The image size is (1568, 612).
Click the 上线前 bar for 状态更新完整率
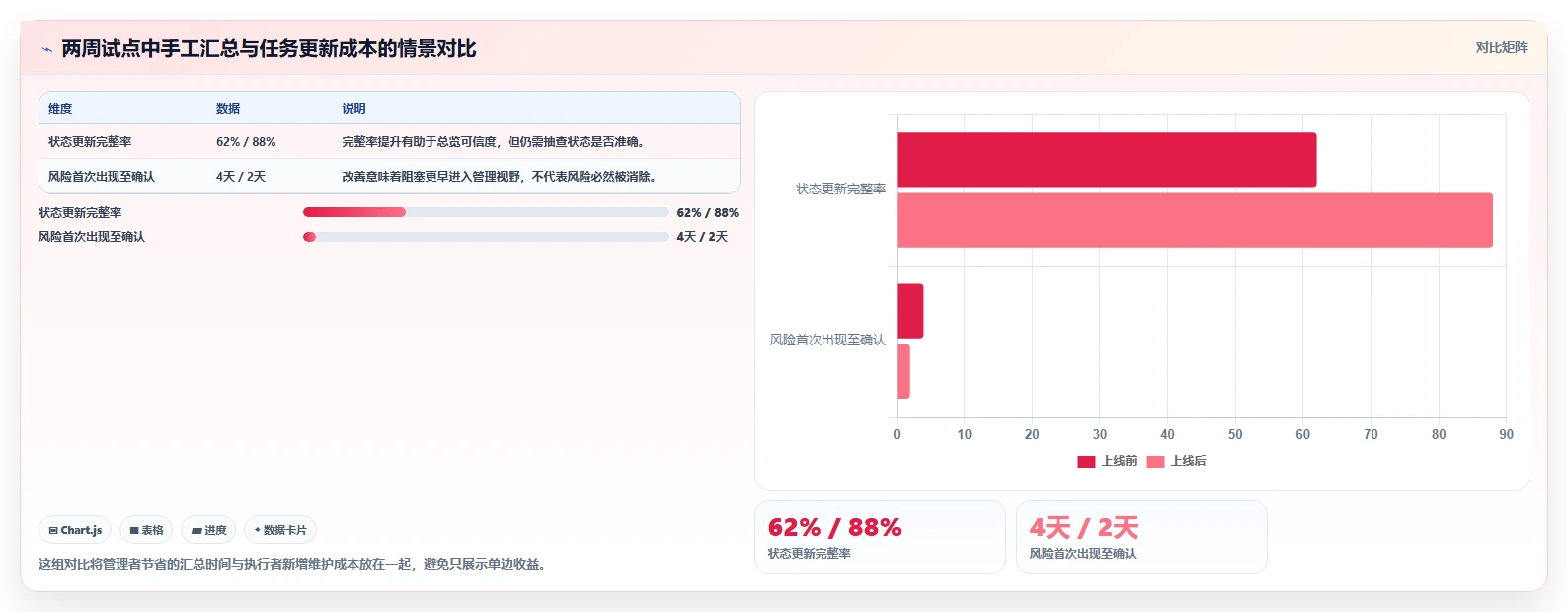tap(1106, 160)
